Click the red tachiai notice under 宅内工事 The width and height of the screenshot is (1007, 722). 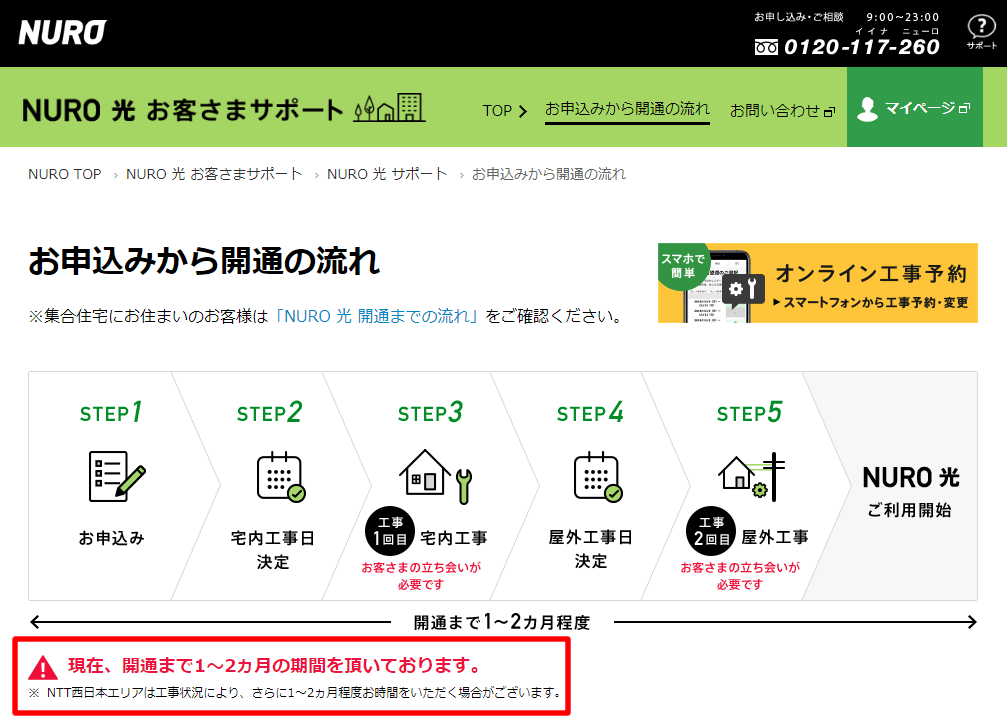point(421,576)
